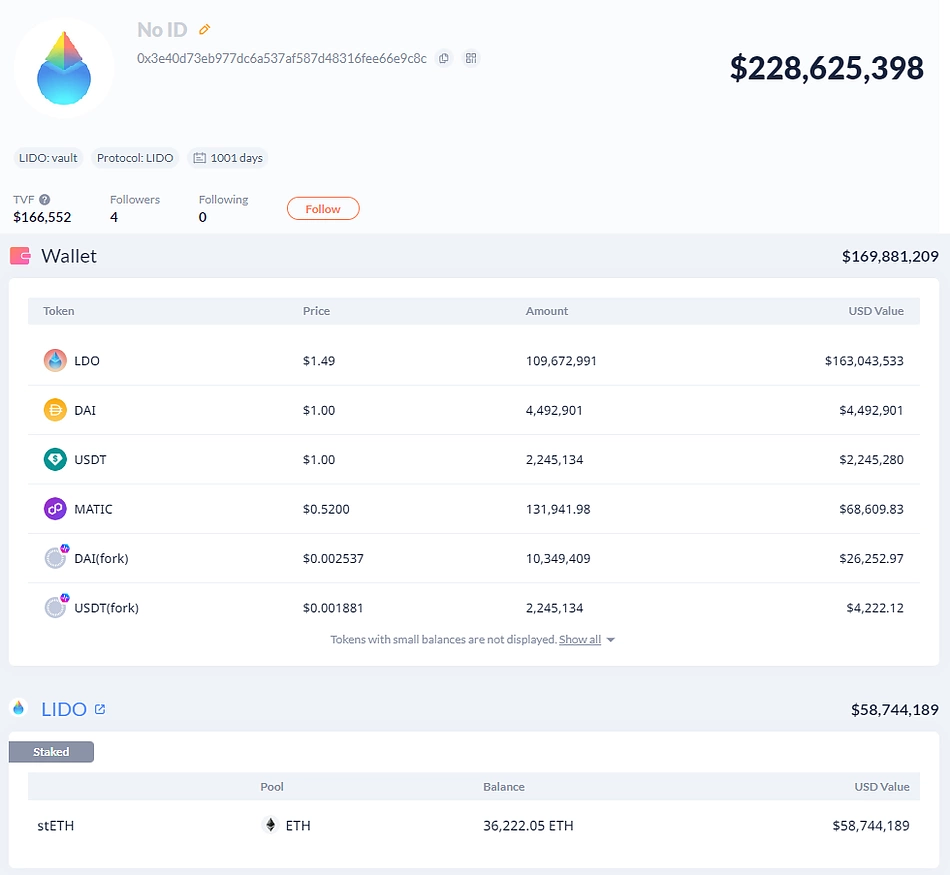Click the USDT(fork) price $0.001881
This screenshot has height=875, width=950.
pyautogui.click(x=333, y=608)
